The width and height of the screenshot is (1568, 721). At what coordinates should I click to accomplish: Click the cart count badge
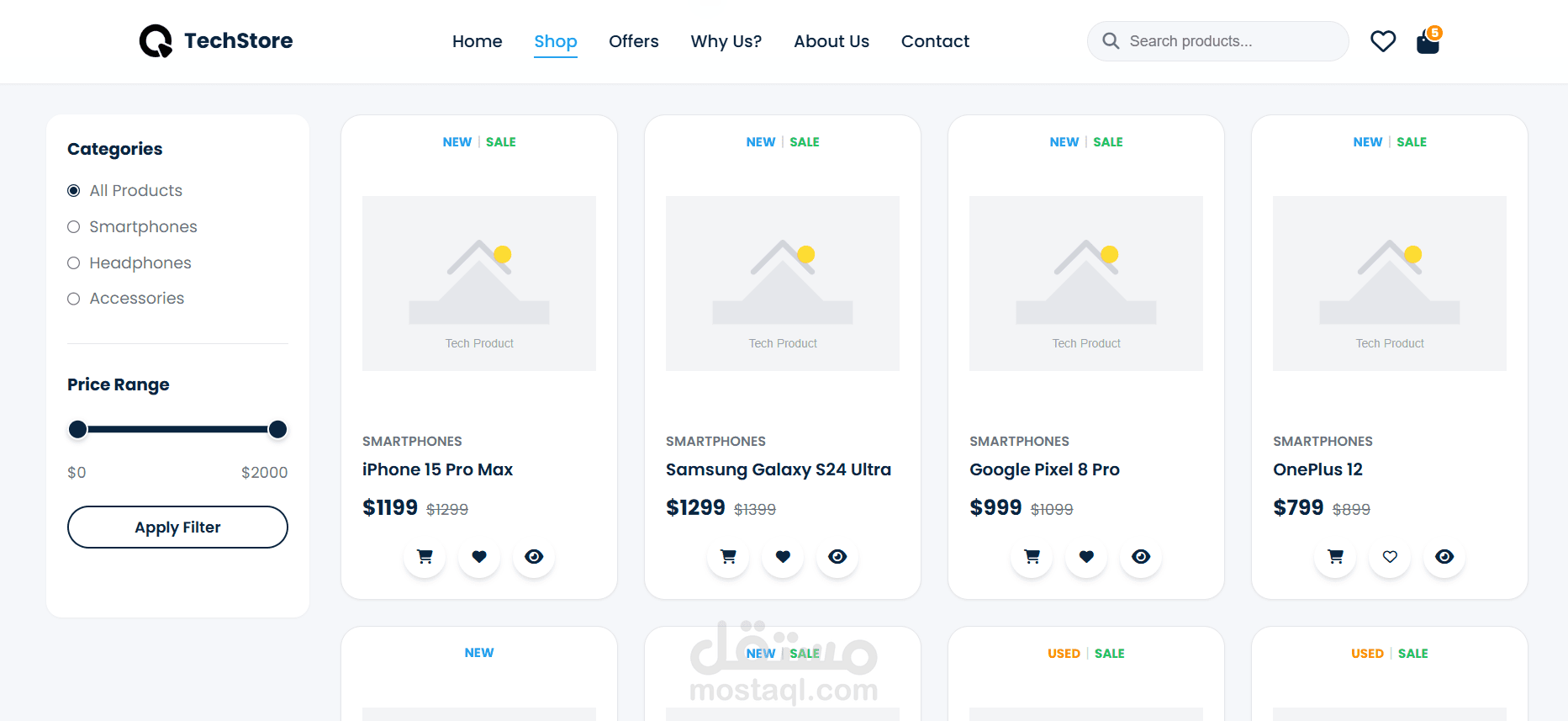[x=1435, y=32]
